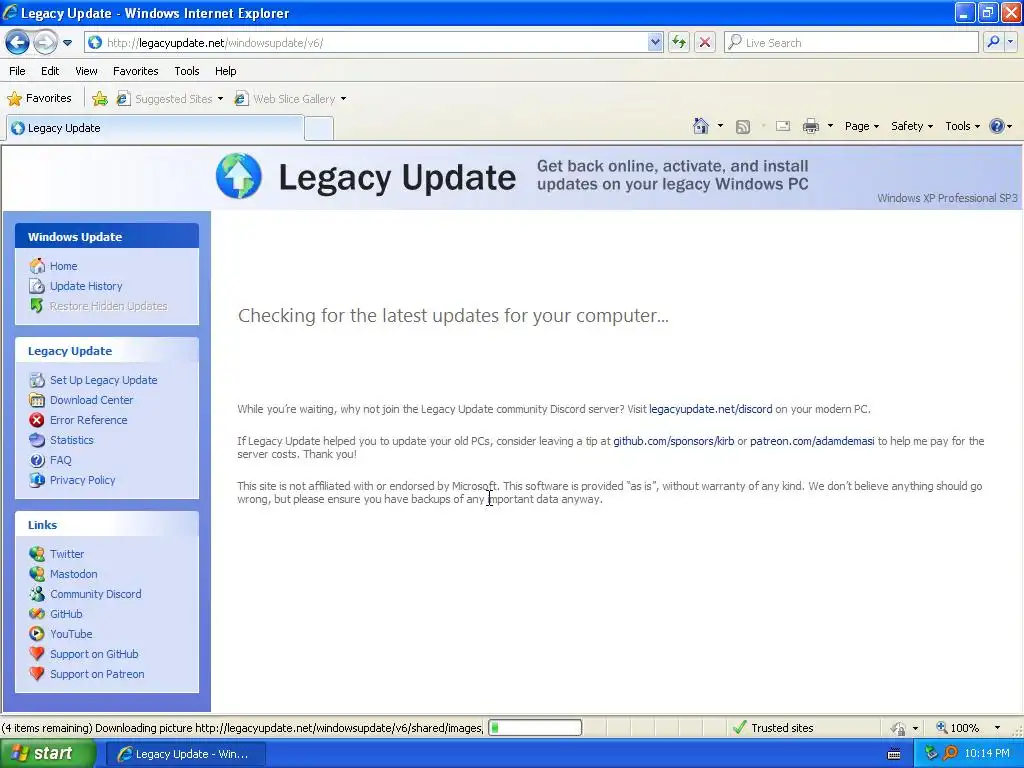
Task: Click the Live Search input box
Action: [851, 43]
